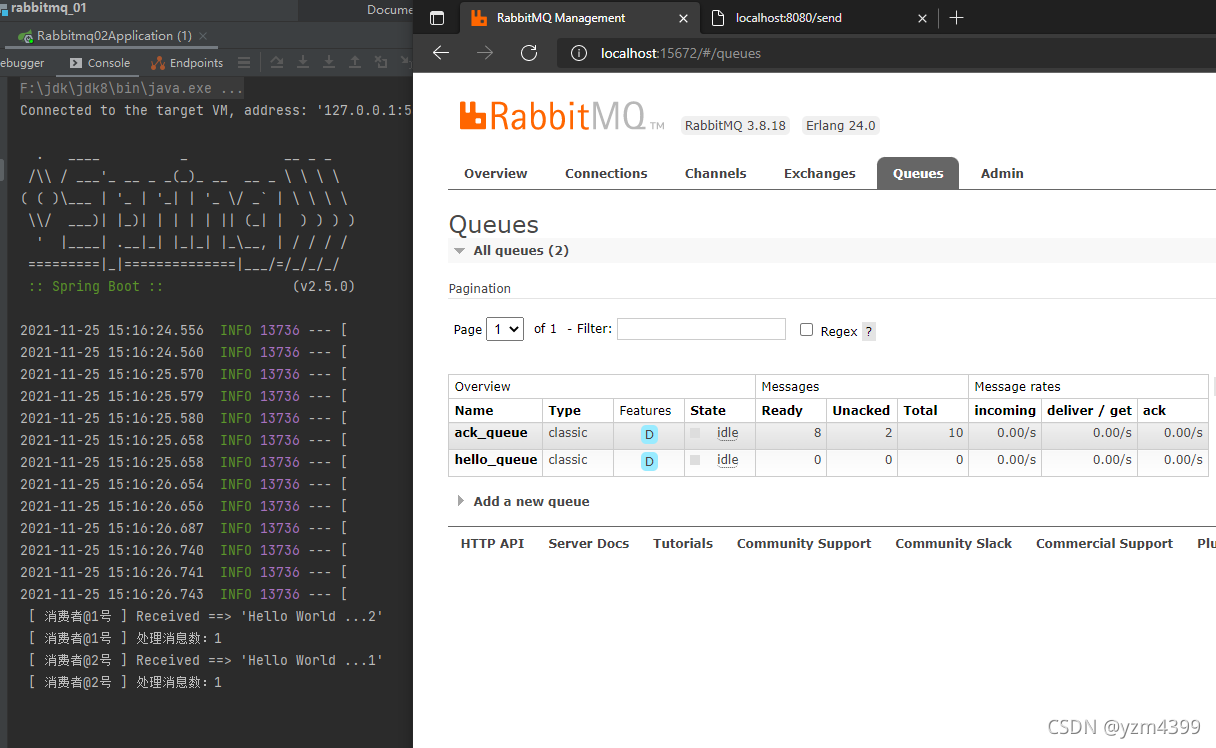Viewport: 1216px width, 748px height.
Task: Sort queues by Total column
Action: pyautogui.click(x=920, y=410)
